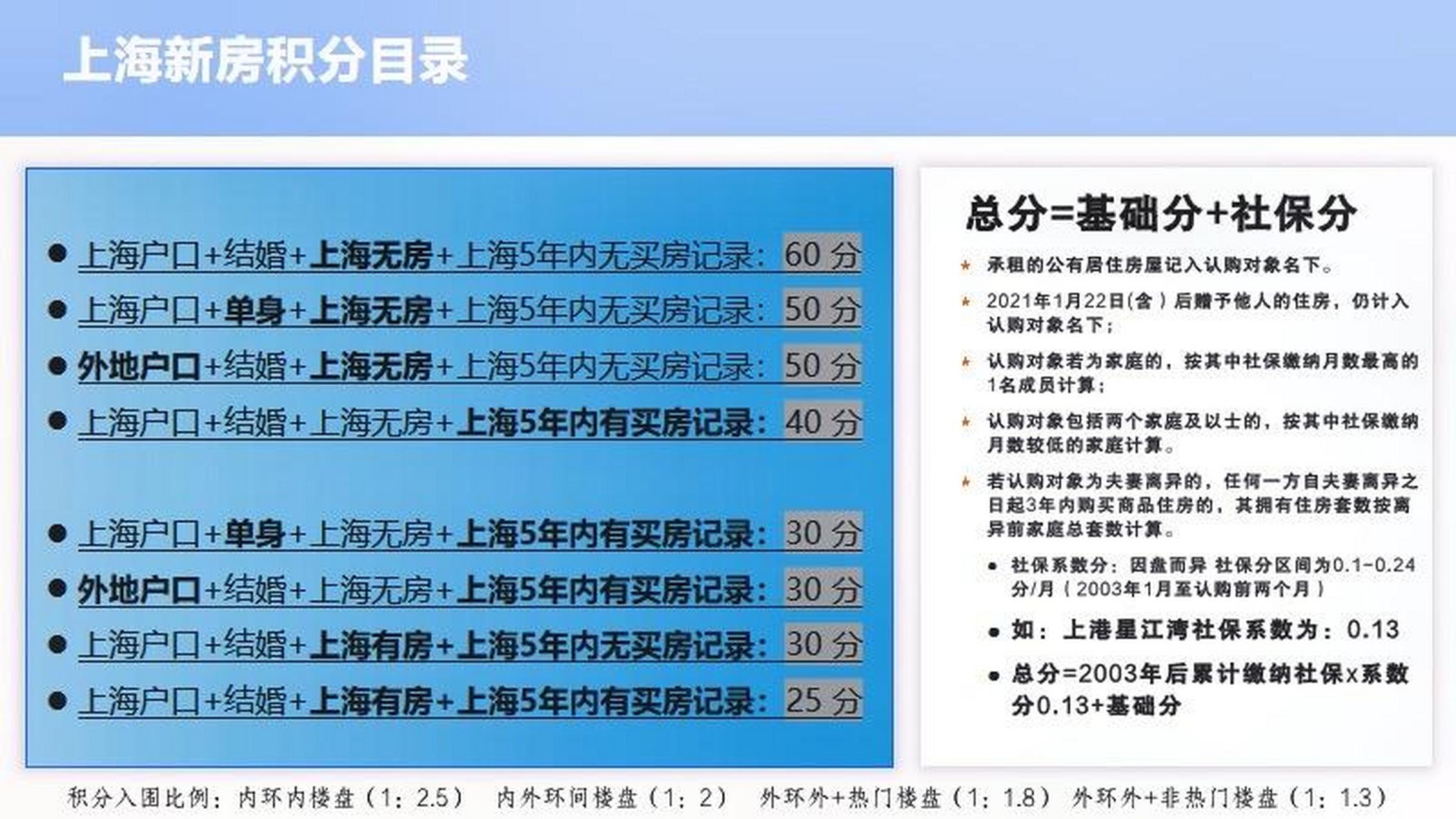Click orange star beside 承租的公有居住房屋
Viewport: 1456px width, 819px height.
coord(966,265)
